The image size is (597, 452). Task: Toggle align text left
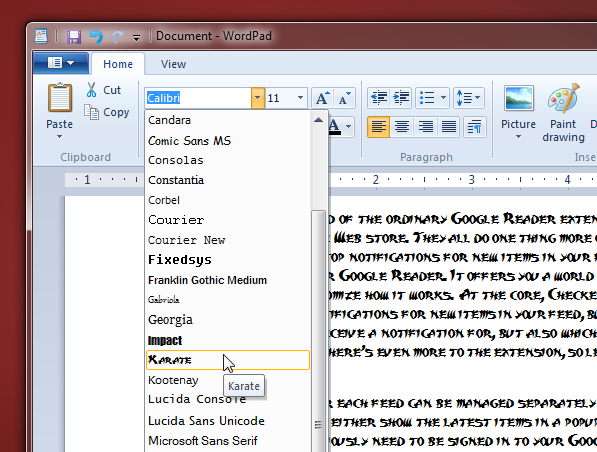378,127
